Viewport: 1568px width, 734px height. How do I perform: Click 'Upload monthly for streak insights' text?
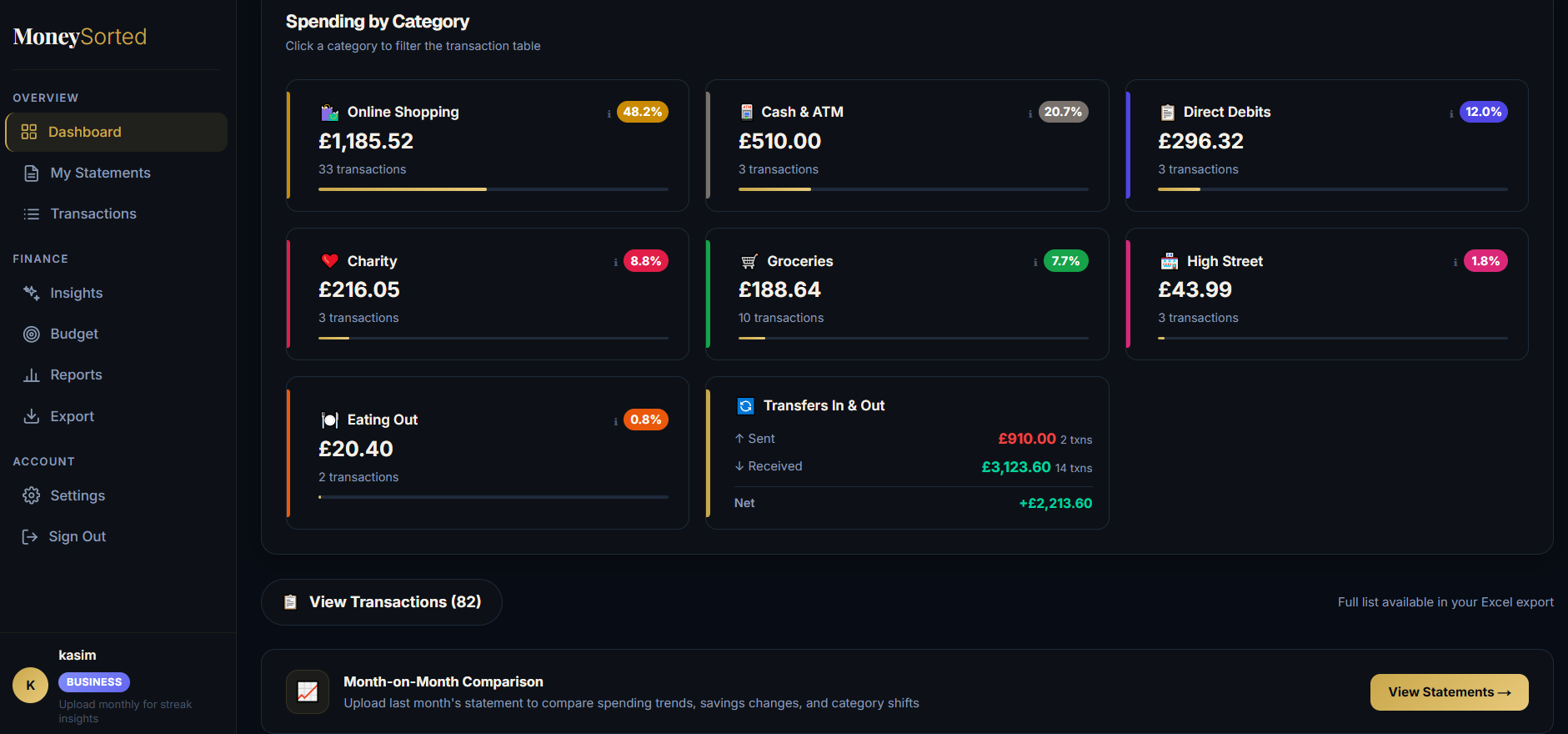click(125, 711)
